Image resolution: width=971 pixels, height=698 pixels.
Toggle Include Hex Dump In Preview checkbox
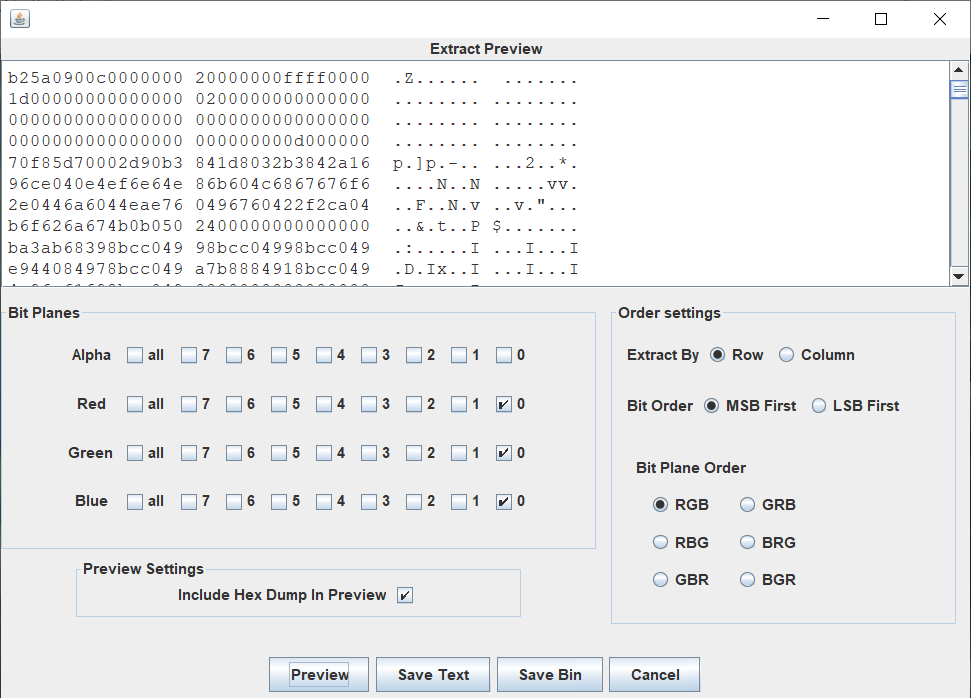(404, 595)
